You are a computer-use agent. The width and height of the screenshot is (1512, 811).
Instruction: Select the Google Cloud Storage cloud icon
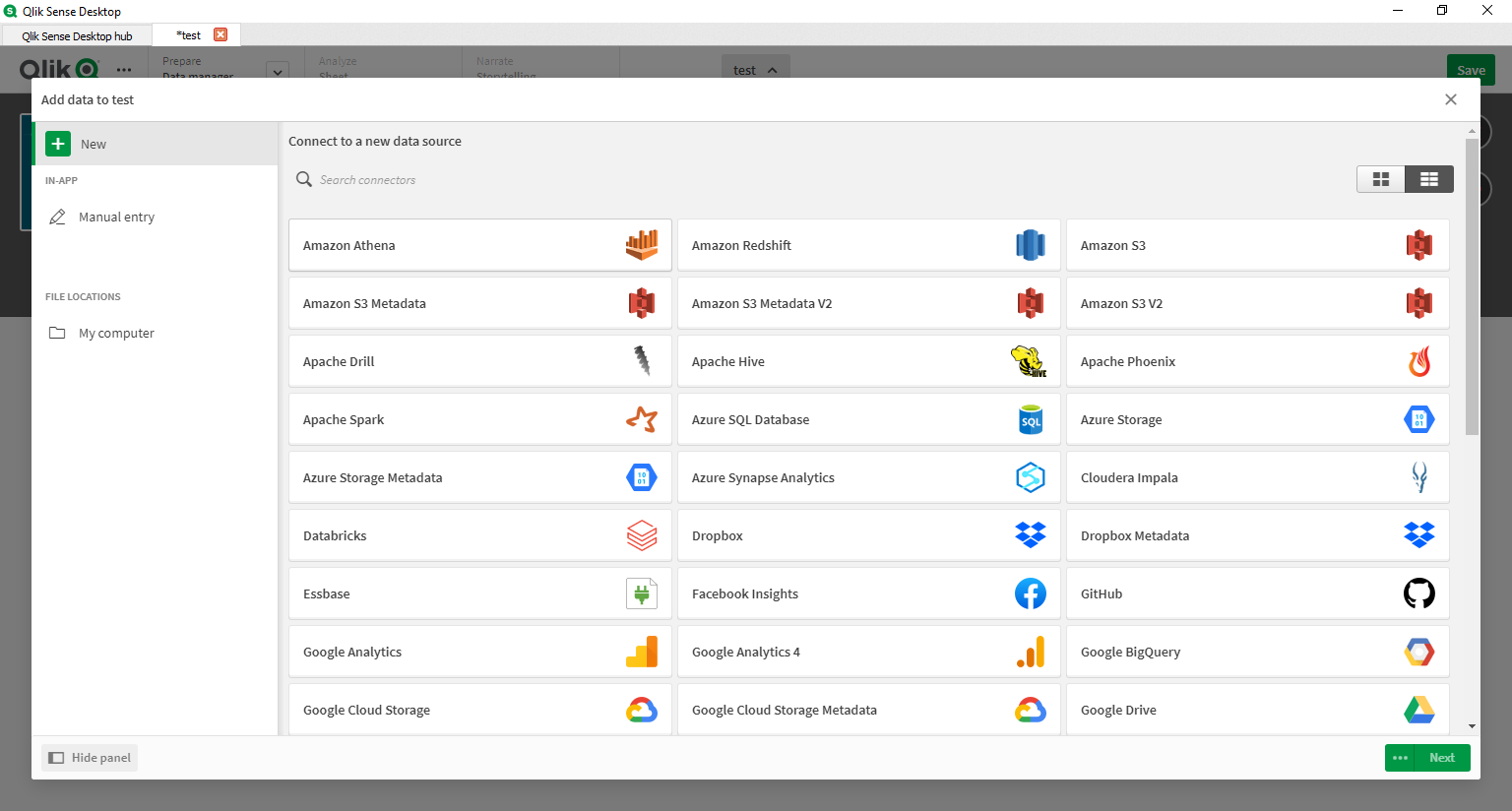[642, 710]
